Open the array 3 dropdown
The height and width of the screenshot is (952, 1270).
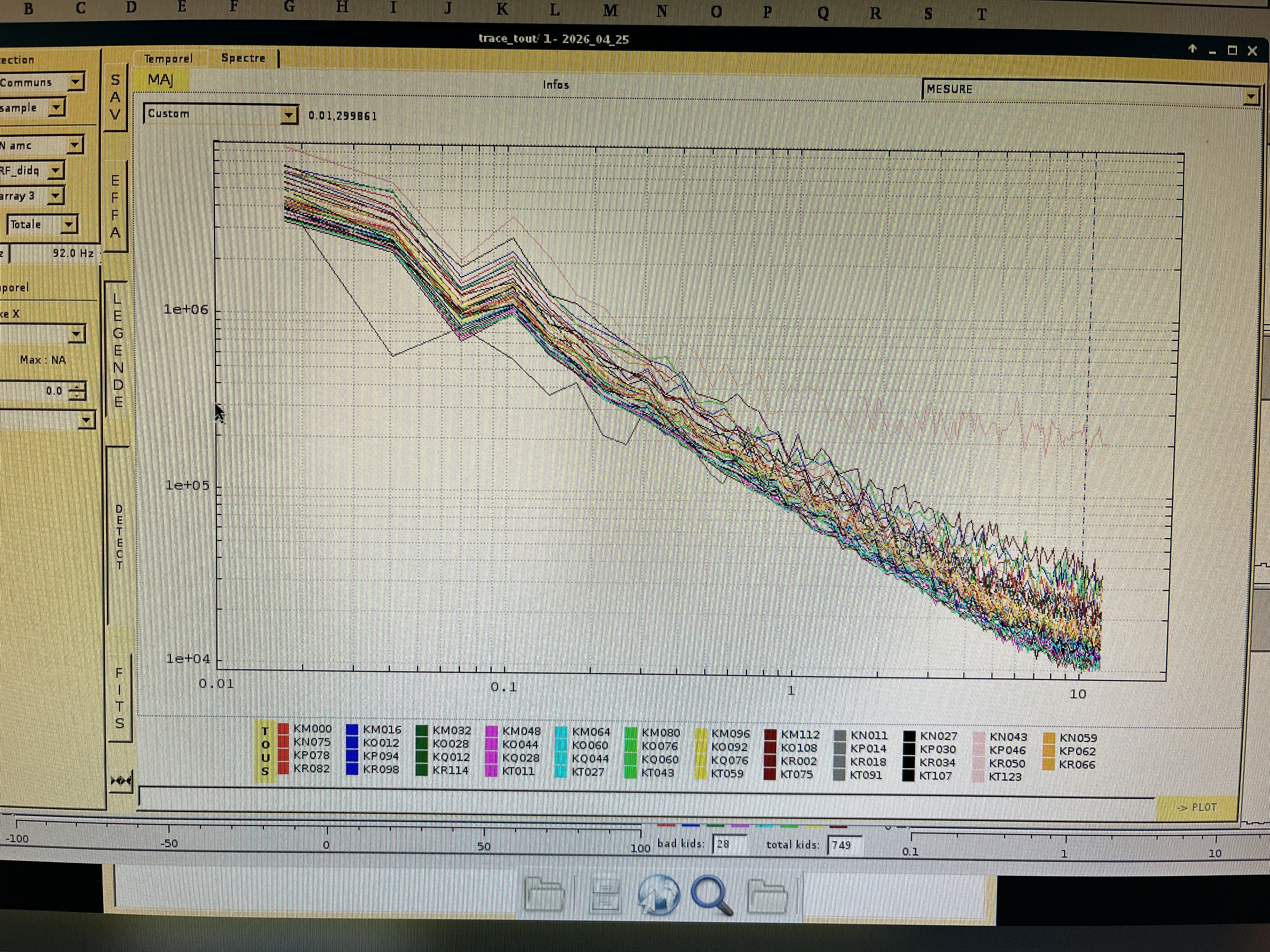[31, 196]
